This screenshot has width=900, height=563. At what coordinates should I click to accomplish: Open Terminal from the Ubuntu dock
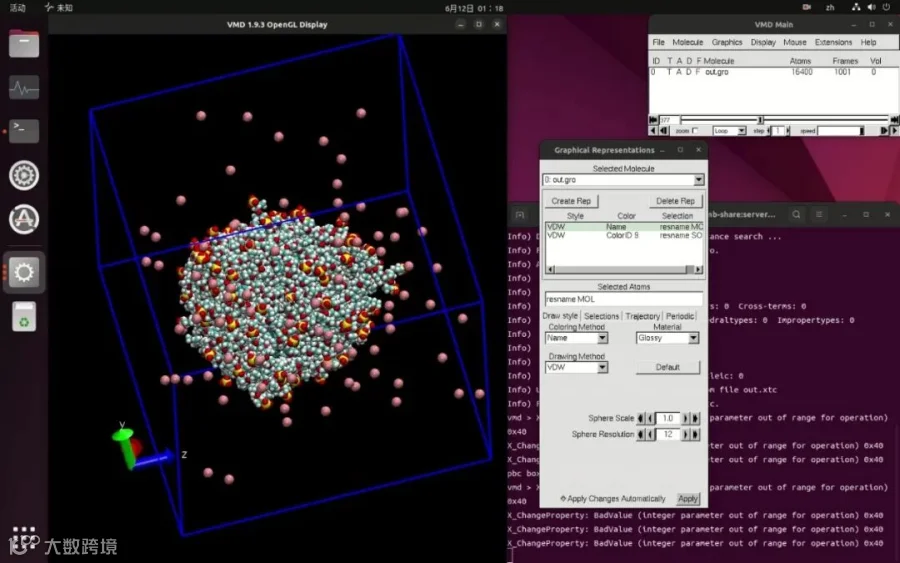tap(24, 131)
